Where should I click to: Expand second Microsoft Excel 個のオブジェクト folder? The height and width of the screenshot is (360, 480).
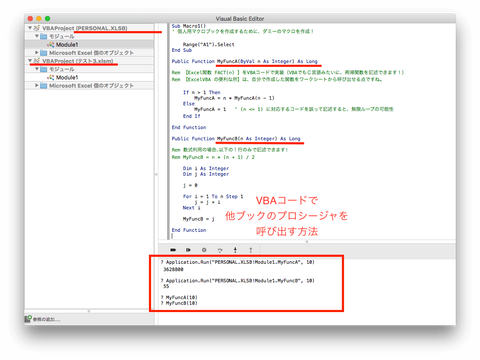click(37, 85)
